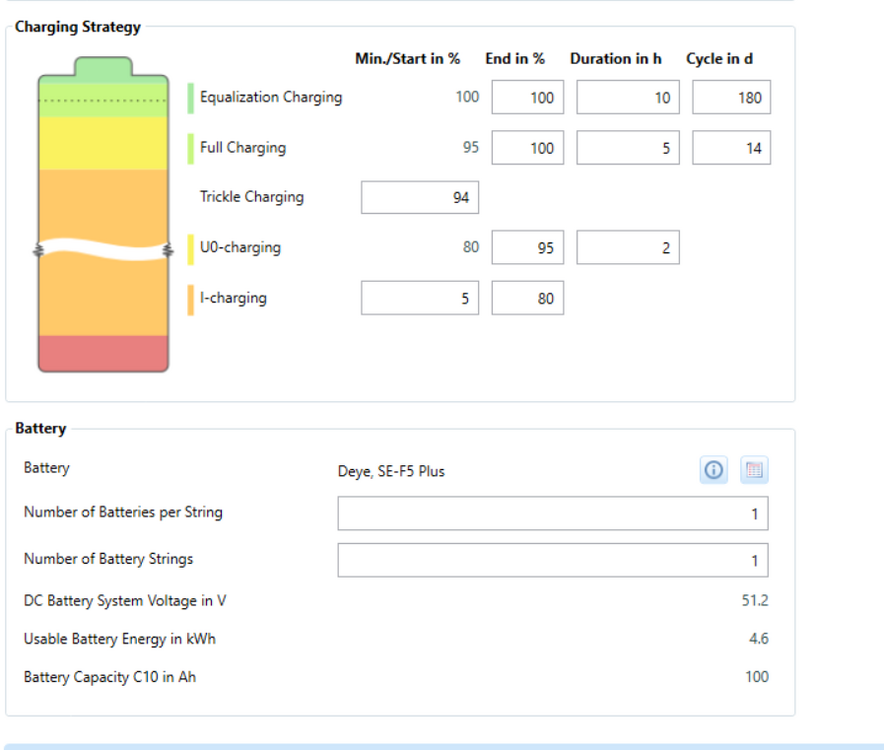The width and height of the screenshot is (884, 750).
Task: Click Full Charging Duration field showing 5
Action: pos(627,148)
